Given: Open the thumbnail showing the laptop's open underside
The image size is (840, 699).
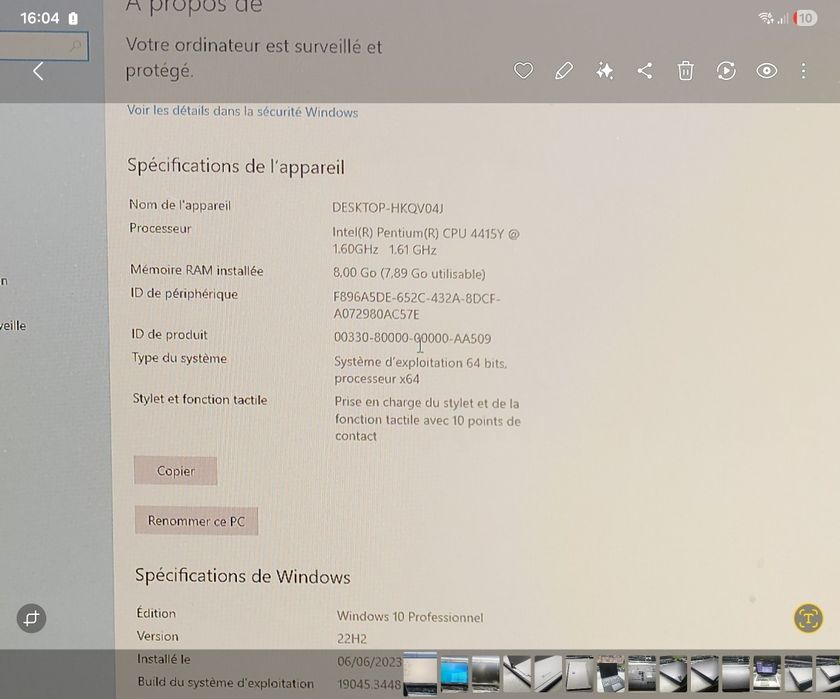Looking at the screenshot, I should coord(642,673).
